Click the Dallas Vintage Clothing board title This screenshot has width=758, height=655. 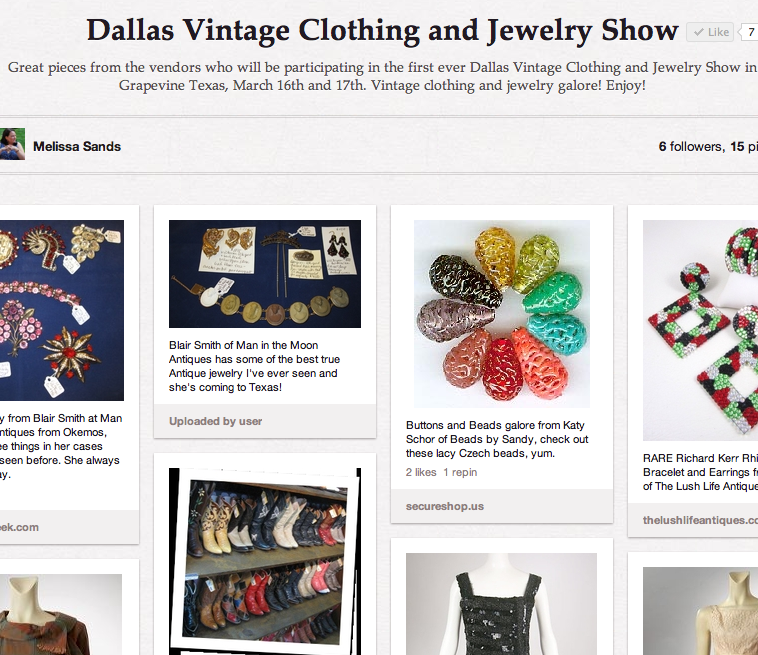[382, 30]
